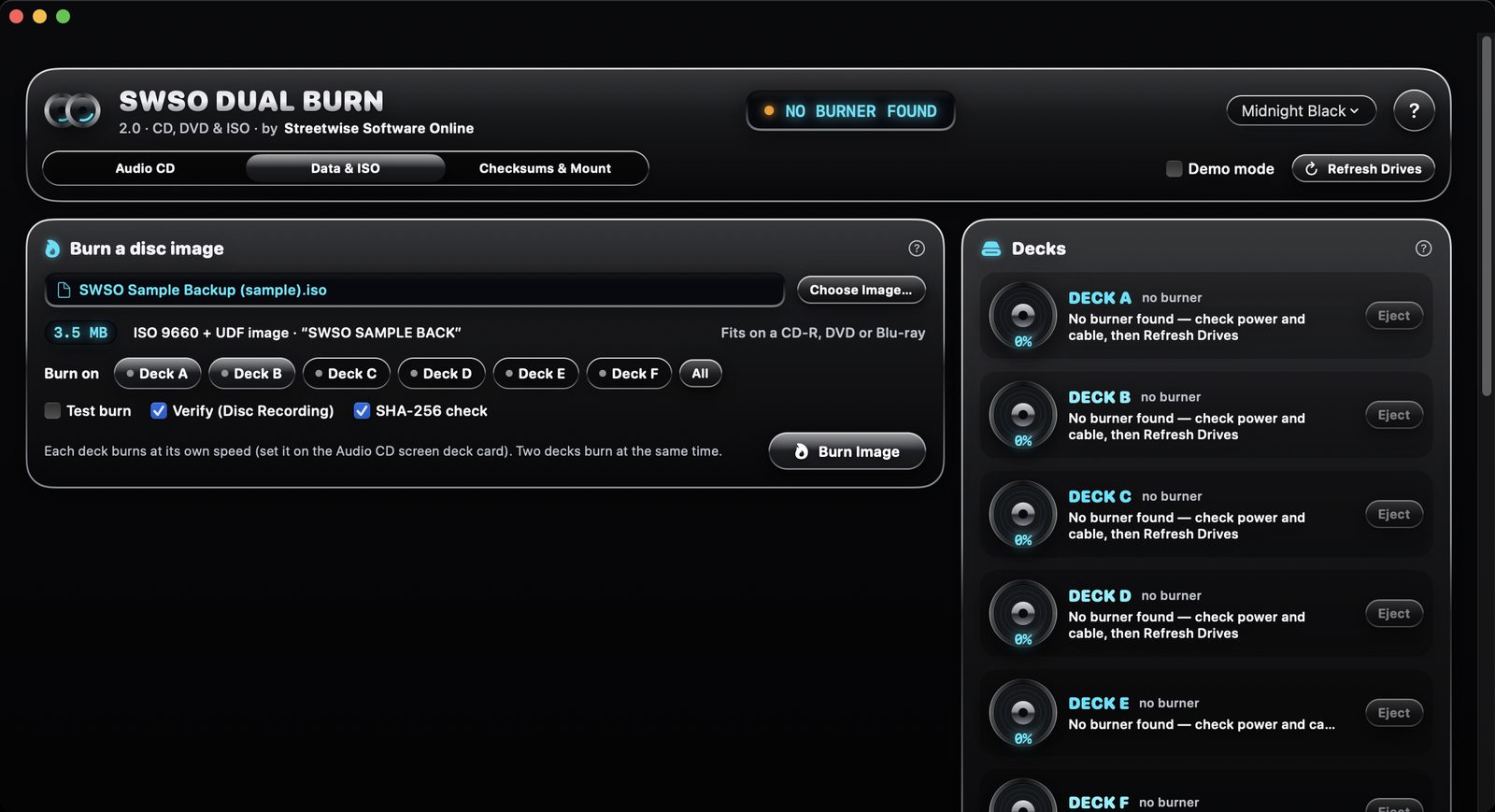
Task: Click the Refresh Drives button
Action: (1363, 169)
